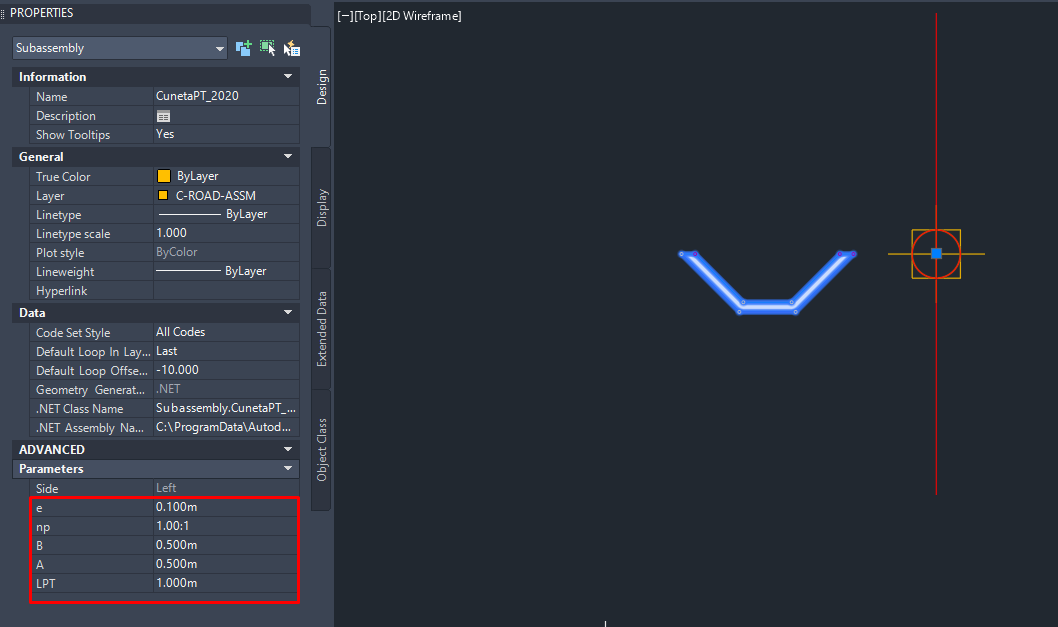Edit parameter e value 0.100m

click(x=226, y=507)
